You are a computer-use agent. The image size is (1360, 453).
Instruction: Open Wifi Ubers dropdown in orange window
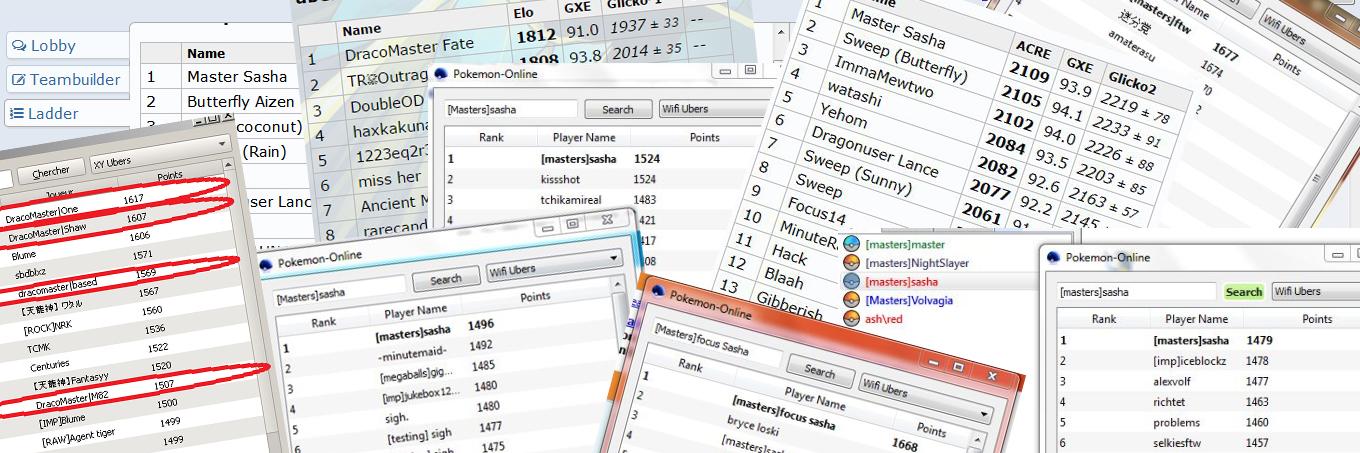click(x=923, y=399)
